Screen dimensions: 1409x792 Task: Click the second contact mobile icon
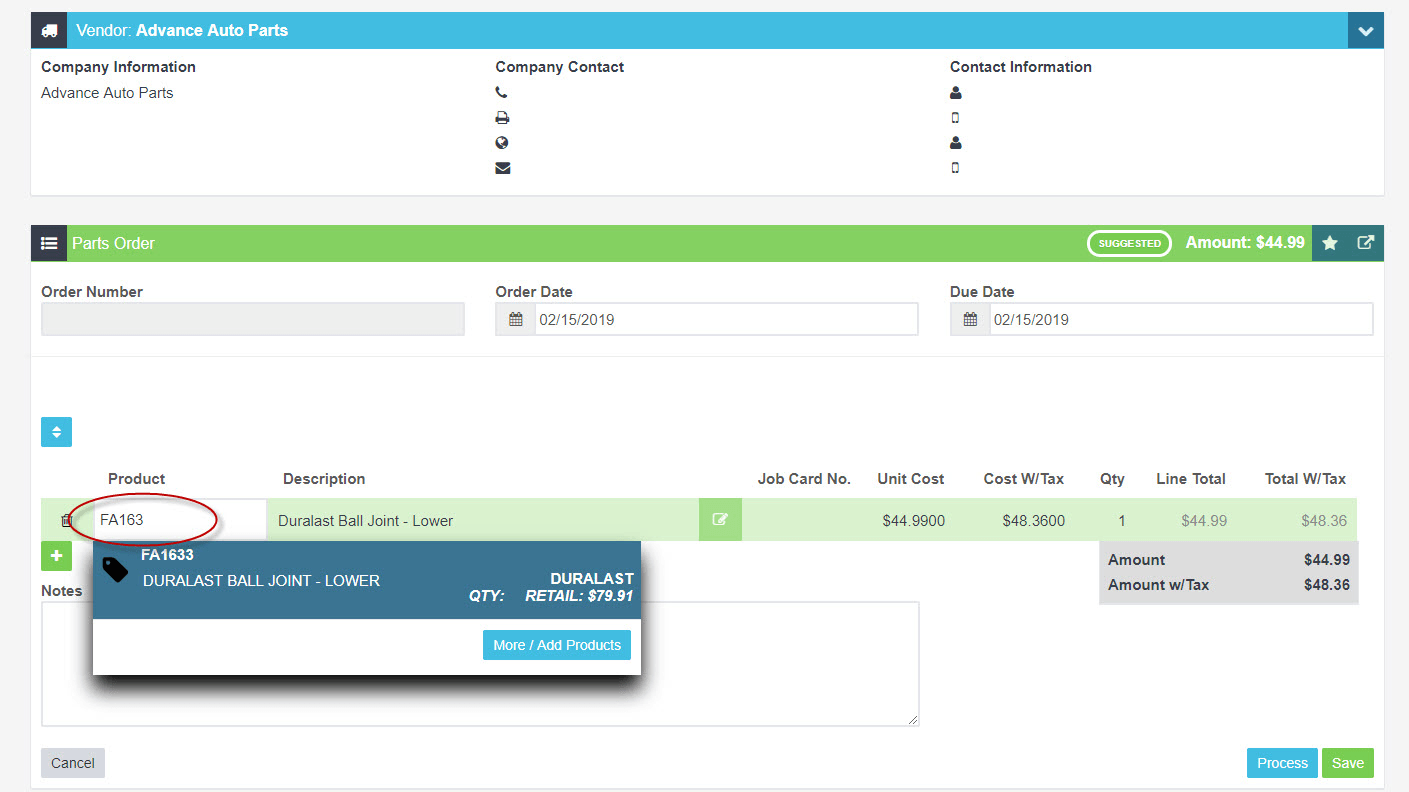955,168
